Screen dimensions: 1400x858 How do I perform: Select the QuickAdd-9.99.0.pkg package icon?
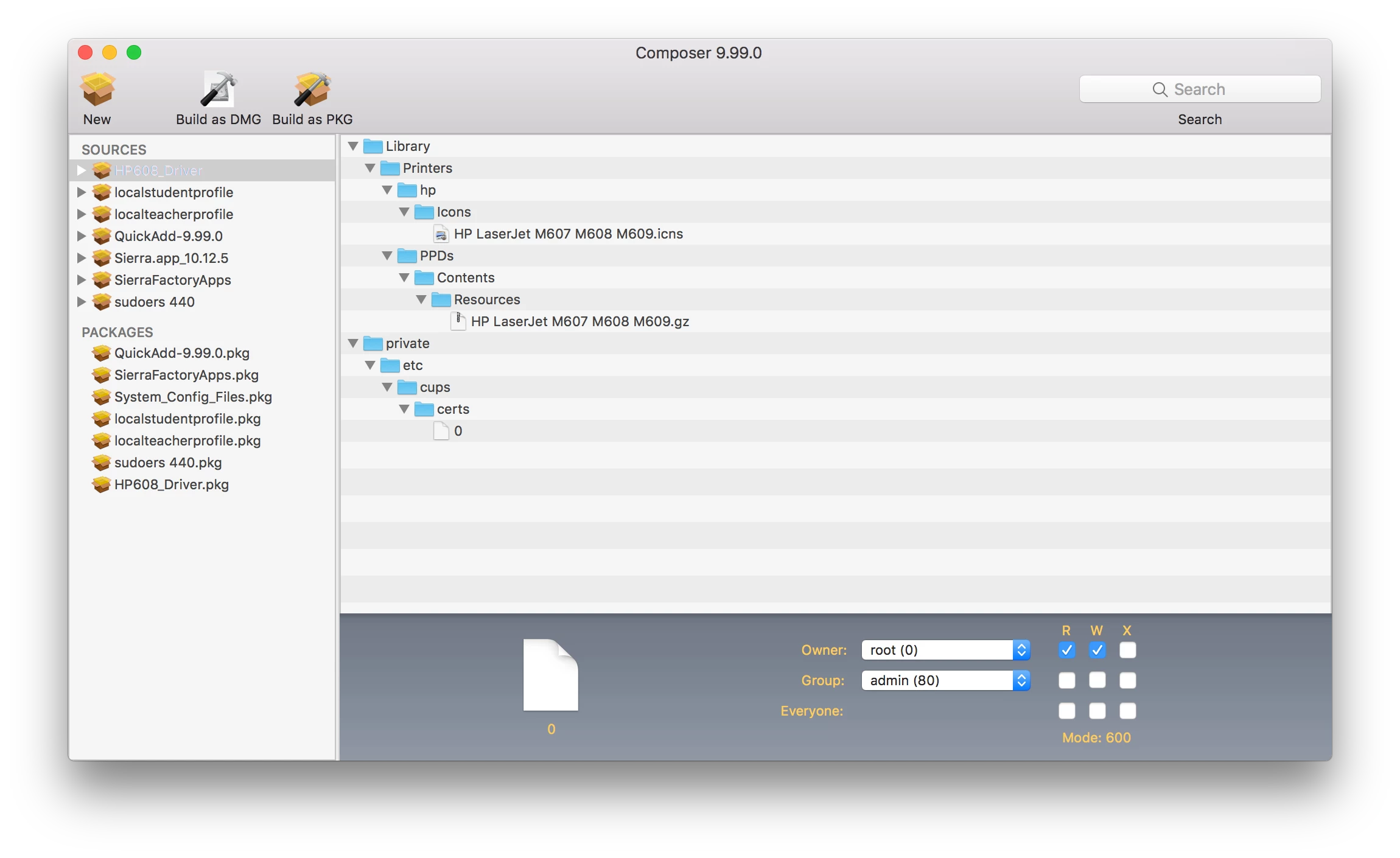pos(101,354)
